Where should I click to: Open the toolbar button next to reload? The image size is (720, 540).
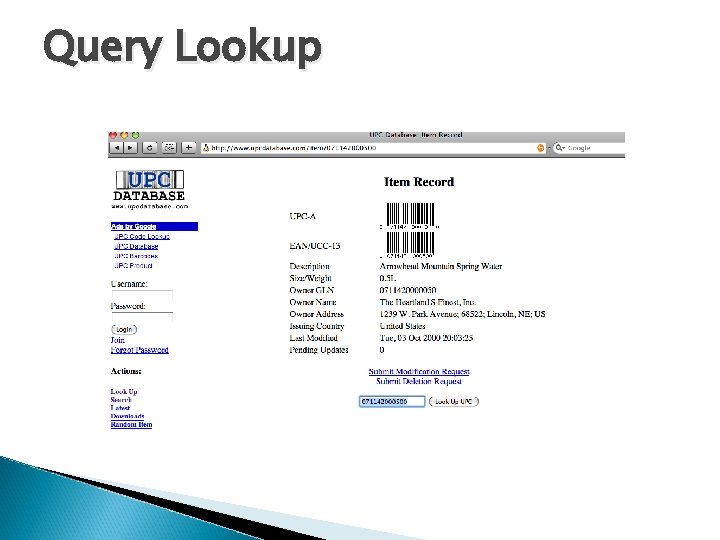(x=169, y=148)
